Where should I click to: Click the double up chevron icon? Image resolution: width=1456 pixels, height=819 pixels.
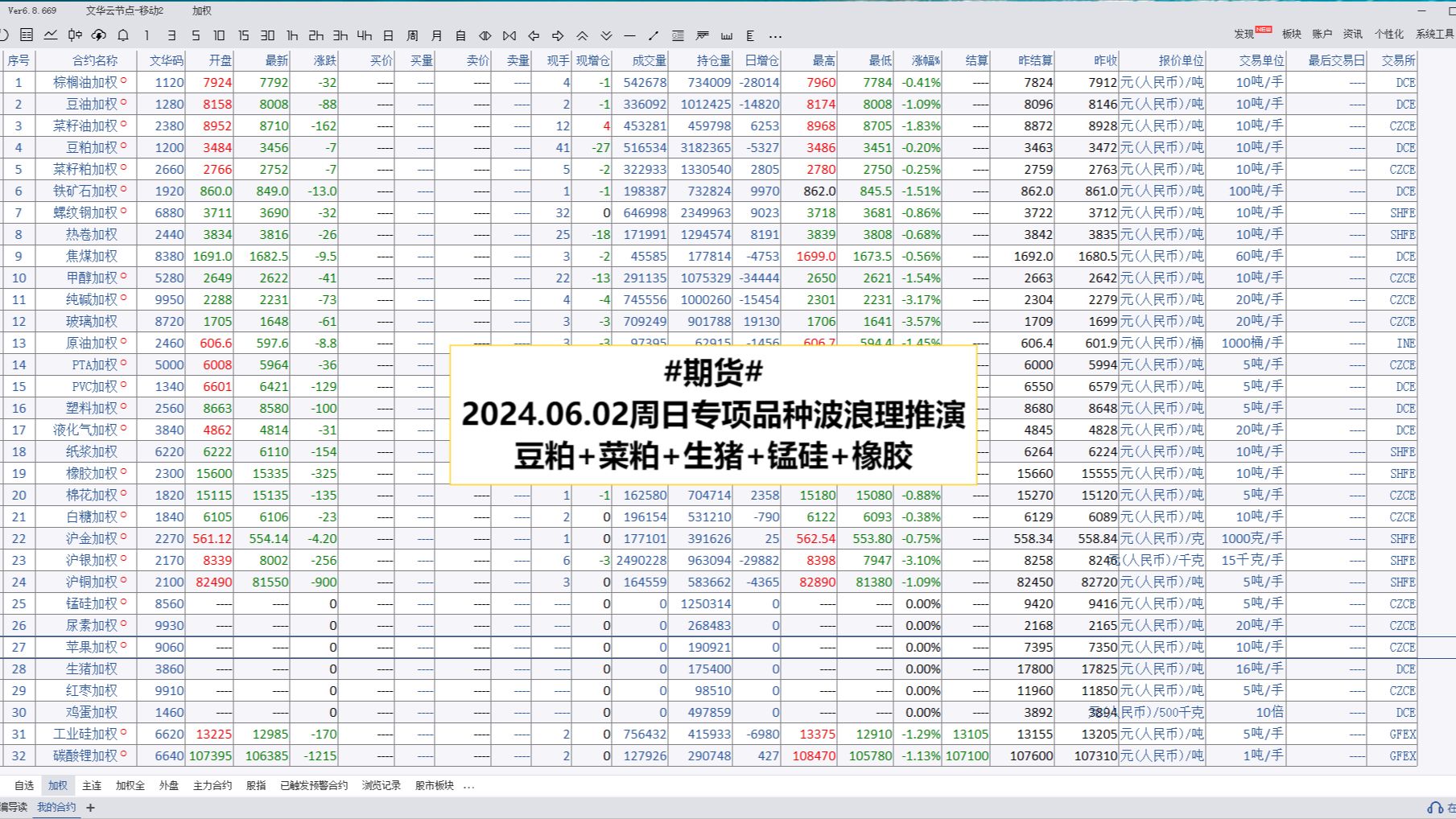point(582,35)
